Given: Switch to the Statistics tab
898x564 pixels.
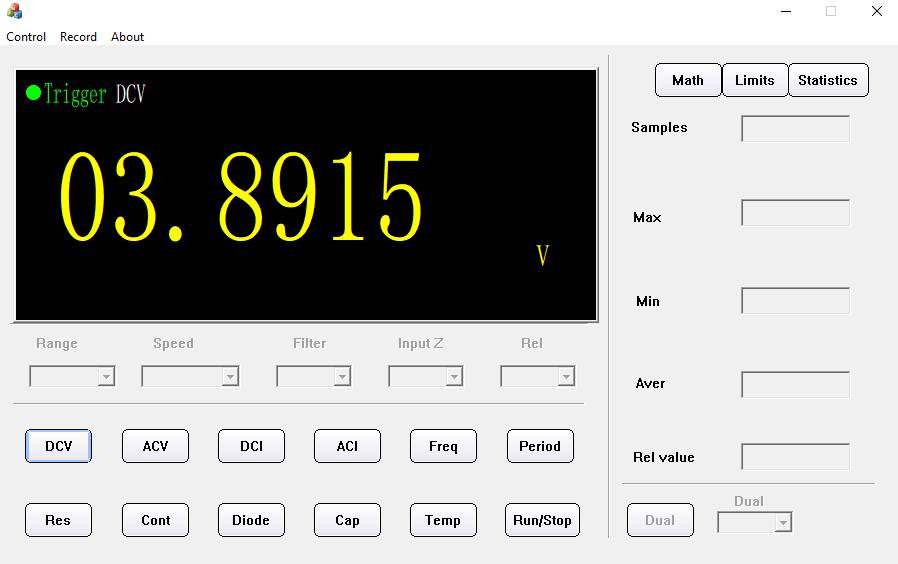Looking at the screenshot, I should [827, 80].
